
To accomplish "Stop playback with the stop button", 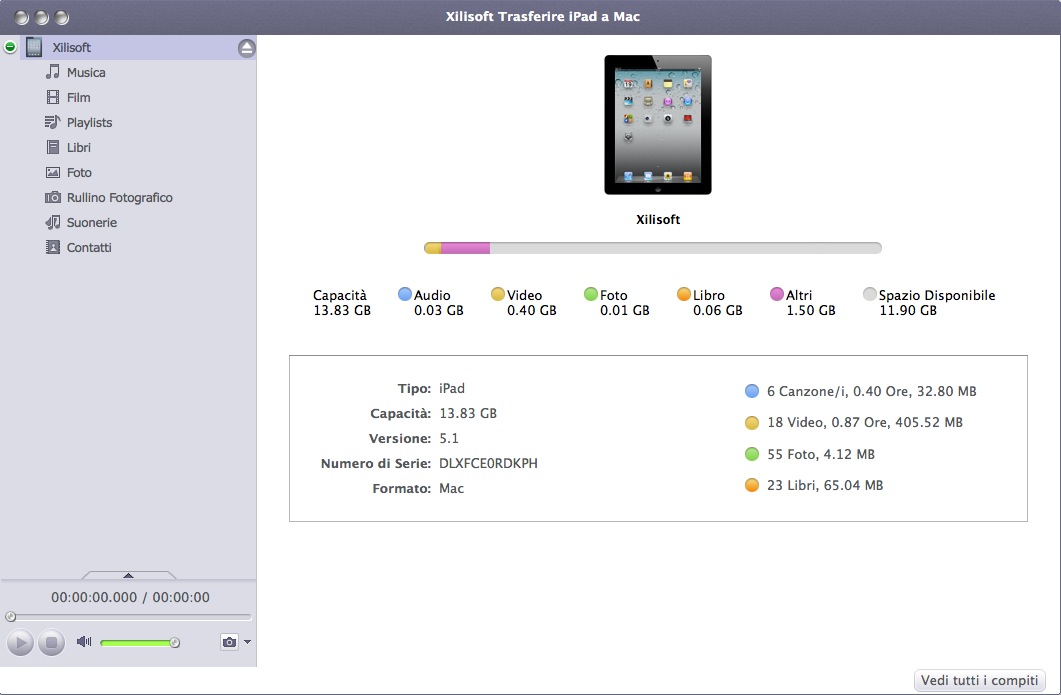I will click(x=50, y=642).
